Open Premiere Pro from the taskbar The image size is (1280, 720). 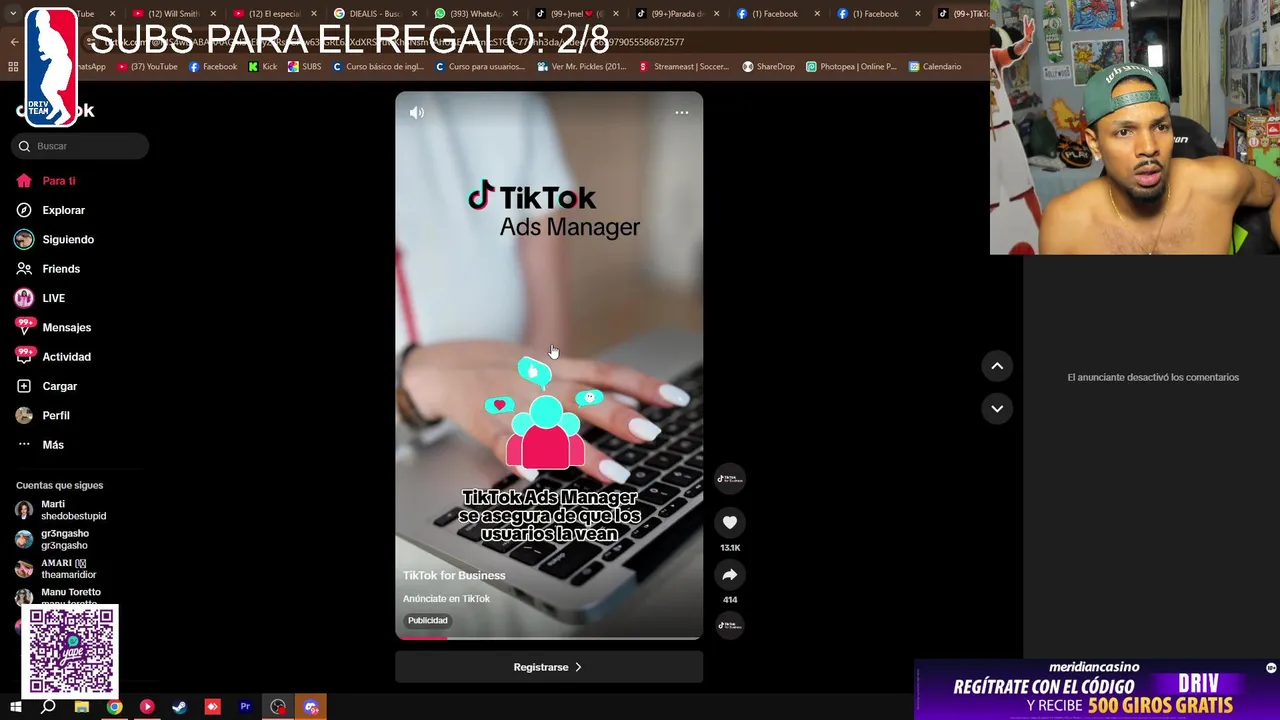[x=245, y=707]
